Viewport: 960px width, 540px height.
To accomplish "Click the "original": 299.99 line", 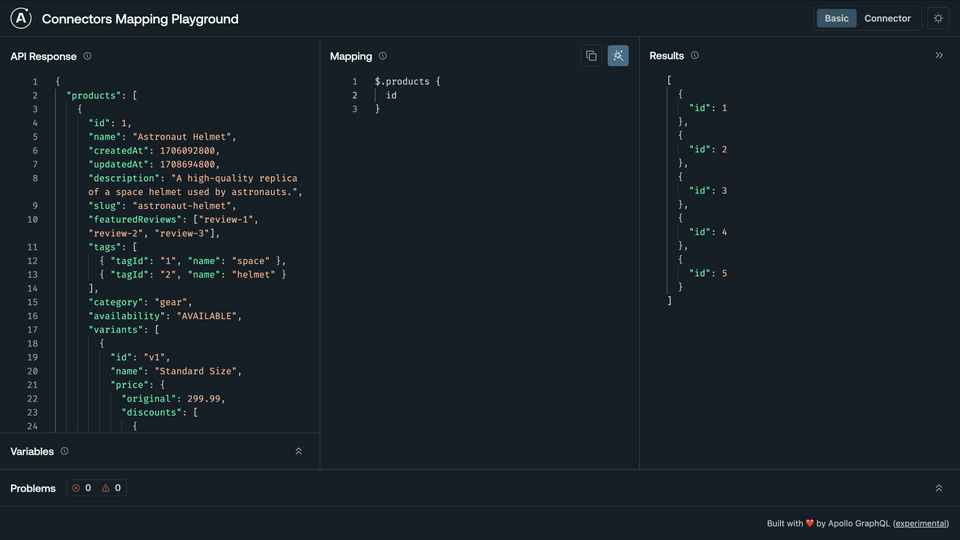I will coord(173,399).
